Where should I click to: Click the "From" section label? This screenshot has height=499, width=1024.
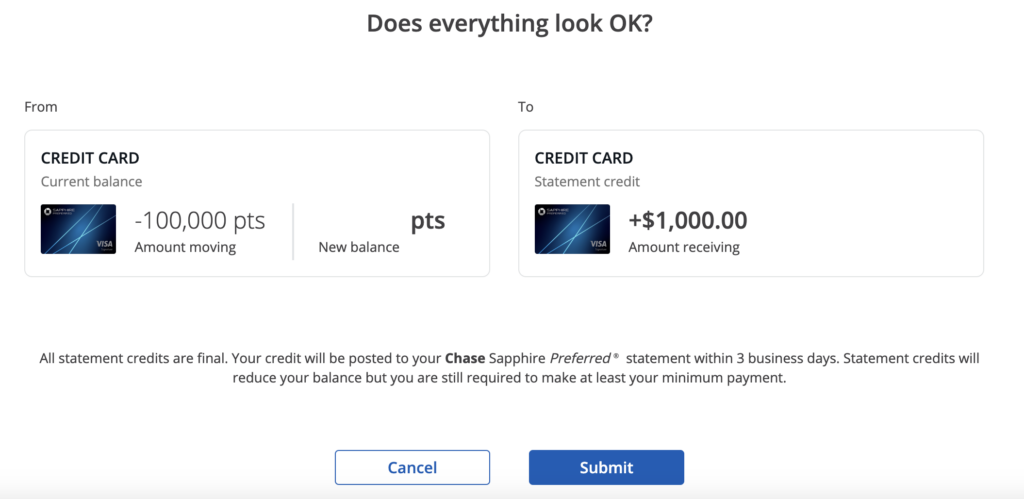click(x=41, y=106)
